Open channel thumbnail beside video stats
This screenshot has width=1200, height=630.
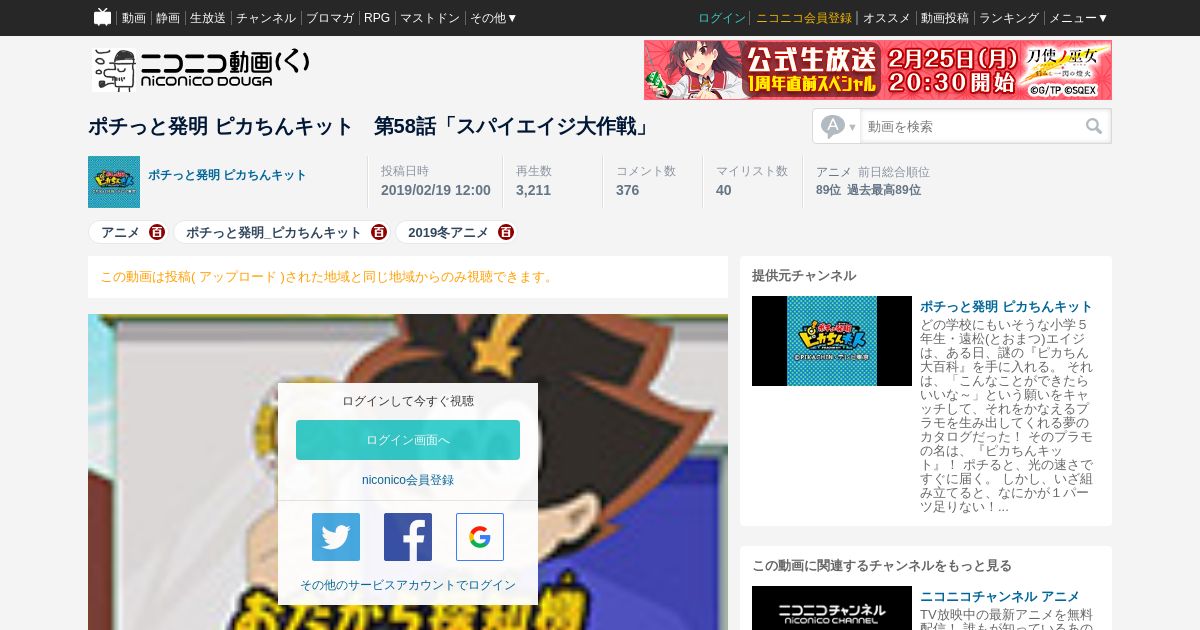click(114, 182)
